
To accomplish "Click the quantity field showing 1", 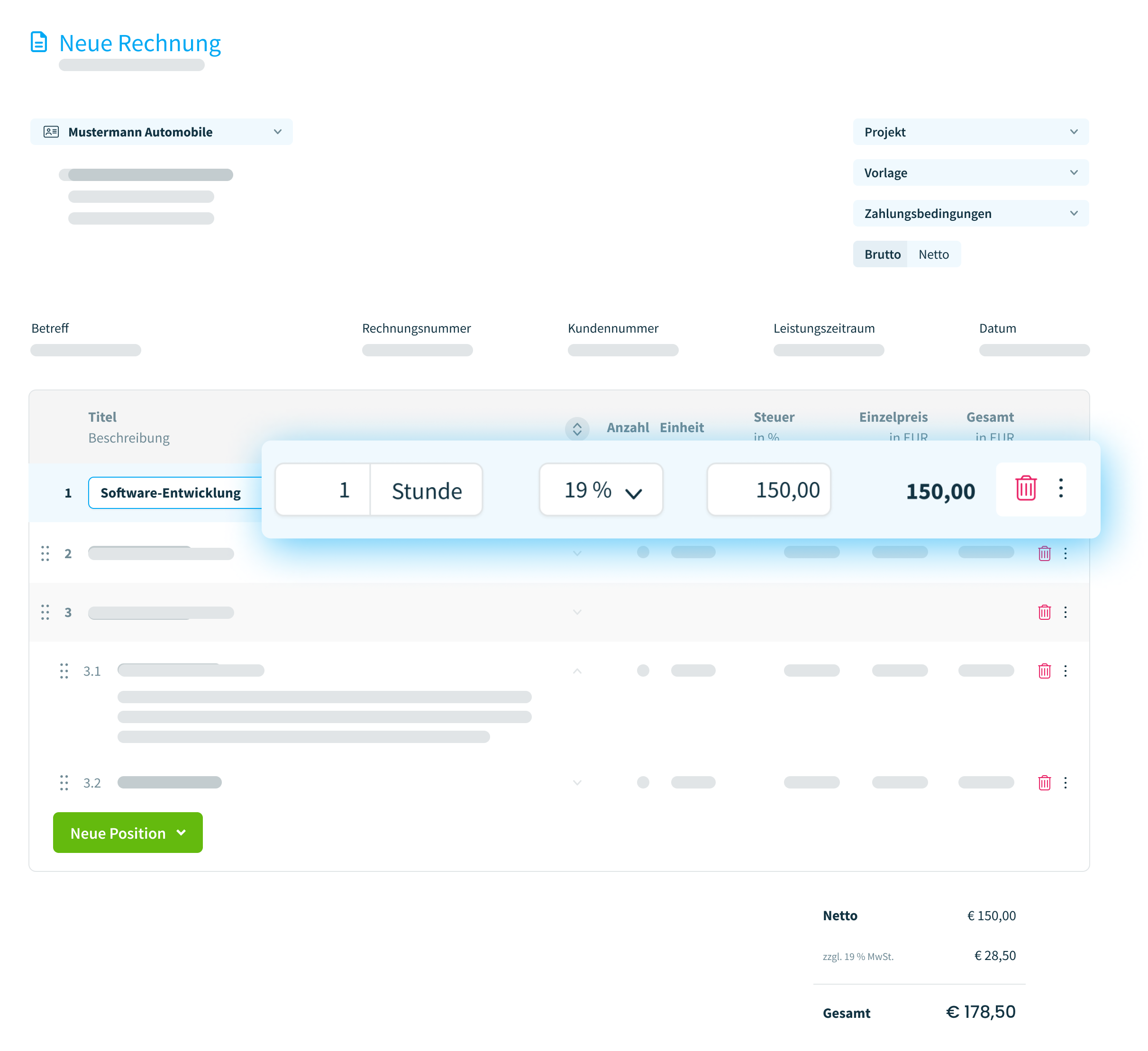I will (x=322, y=489).
